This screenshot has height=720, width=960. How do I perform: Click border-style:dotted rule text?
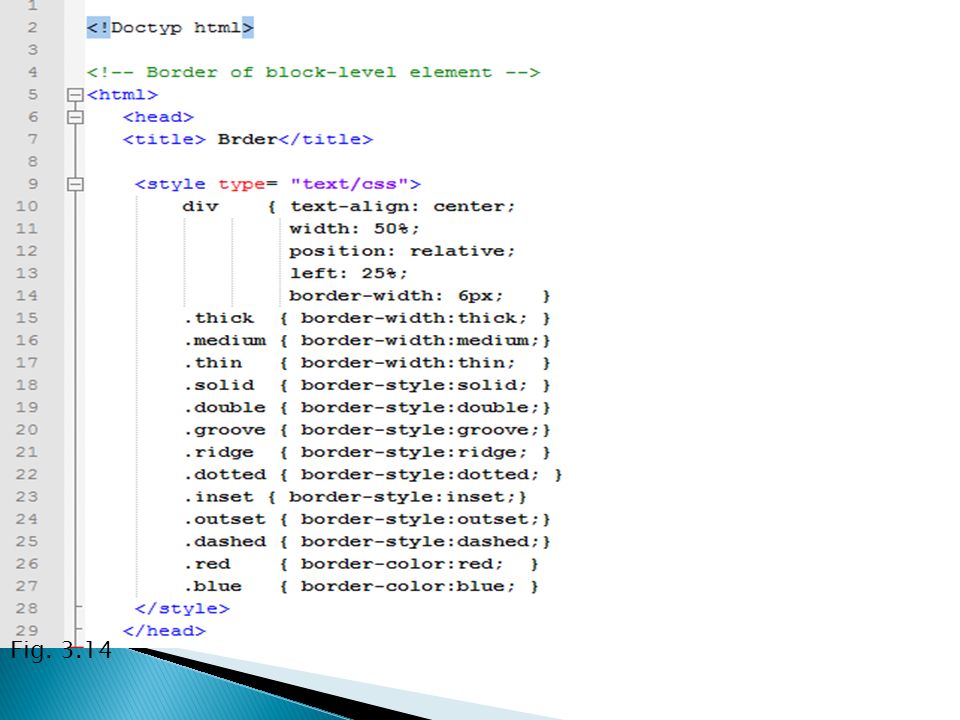tap(419, 474)
